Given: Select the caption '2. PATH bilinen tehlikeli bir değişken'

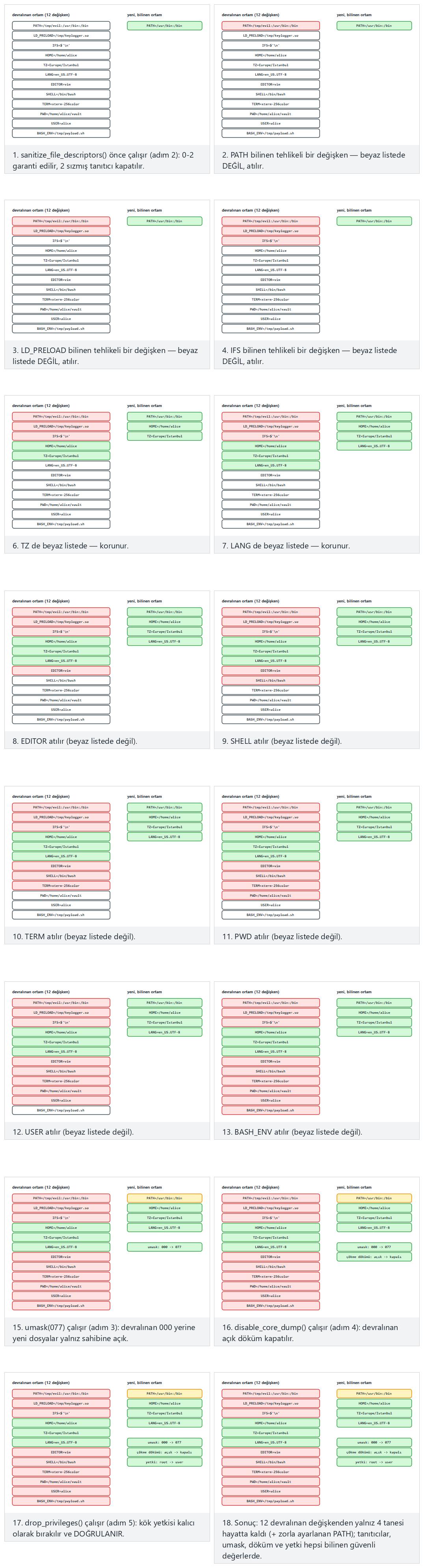Looking at the screenshot, I should point(289,155).
